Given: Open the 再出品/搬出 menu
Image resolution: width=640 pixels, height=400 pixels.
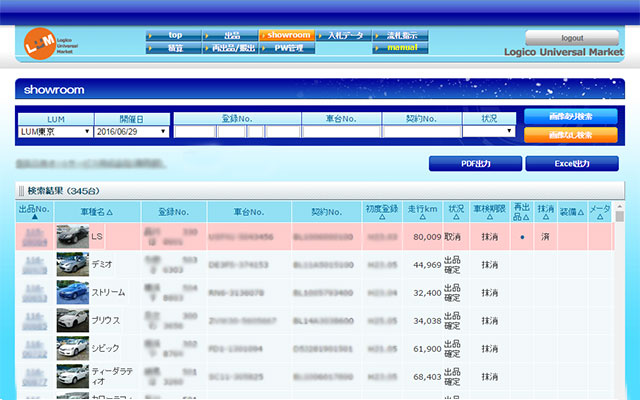Looking at the screenshot, I should (x=230, y=48).
